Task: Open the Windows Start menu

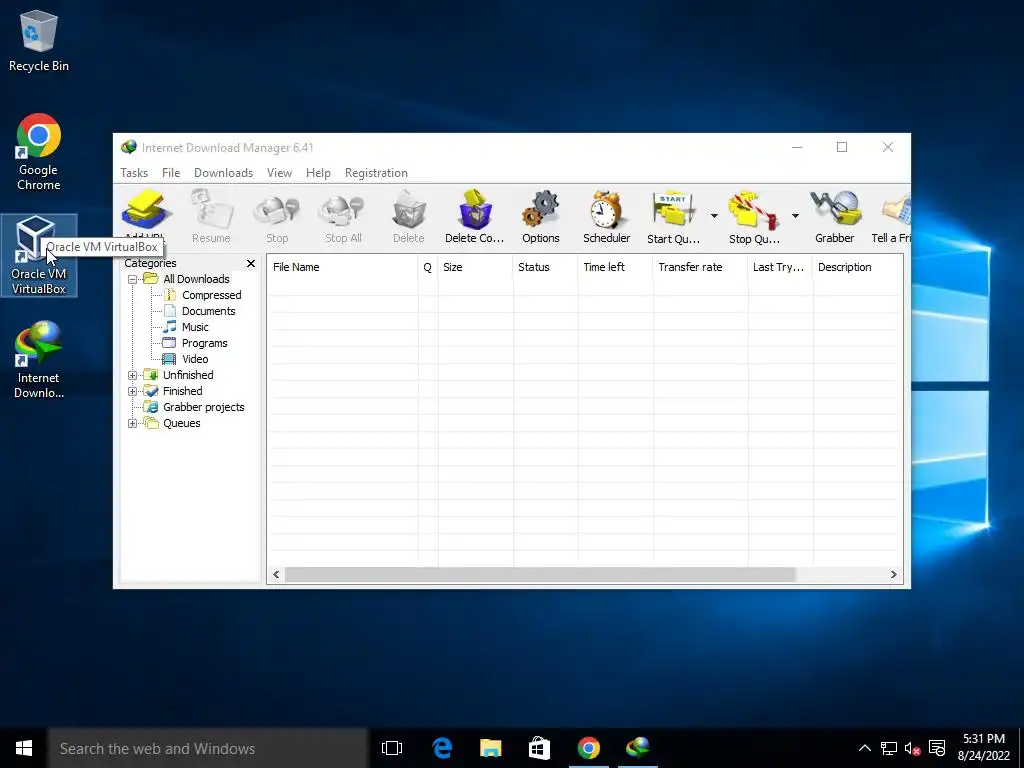Action: (x=24, y=748)
